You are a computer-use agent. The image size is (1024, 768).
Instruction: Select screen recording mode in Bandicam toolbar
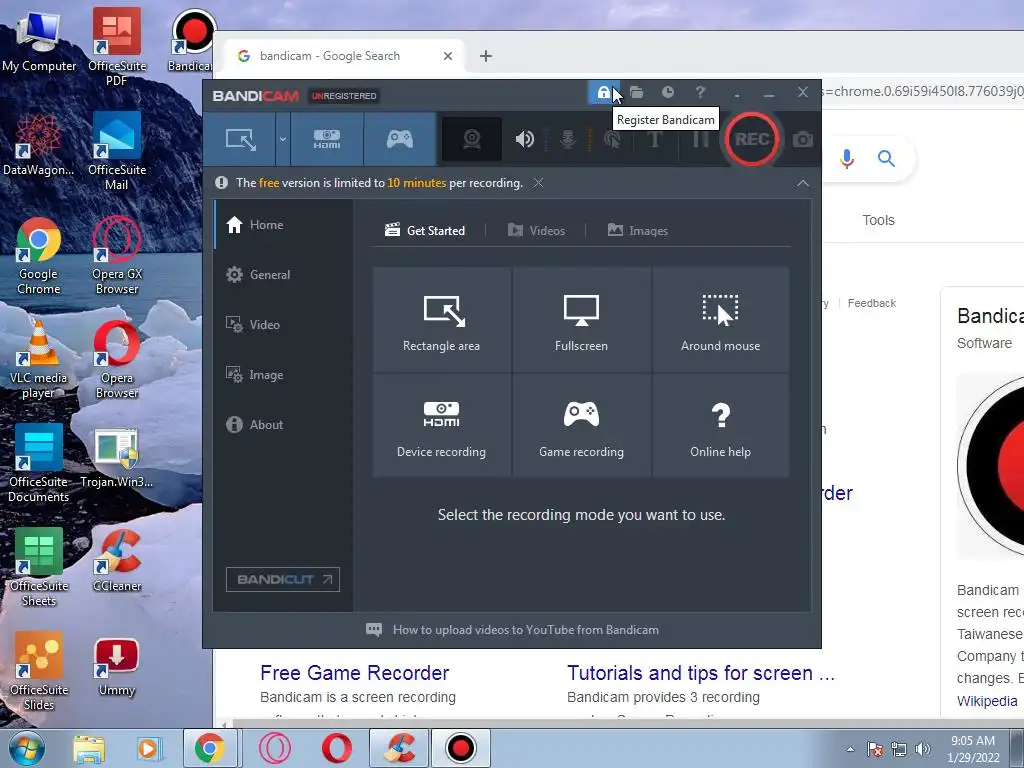pyautogui.click(x=240, y=139)
